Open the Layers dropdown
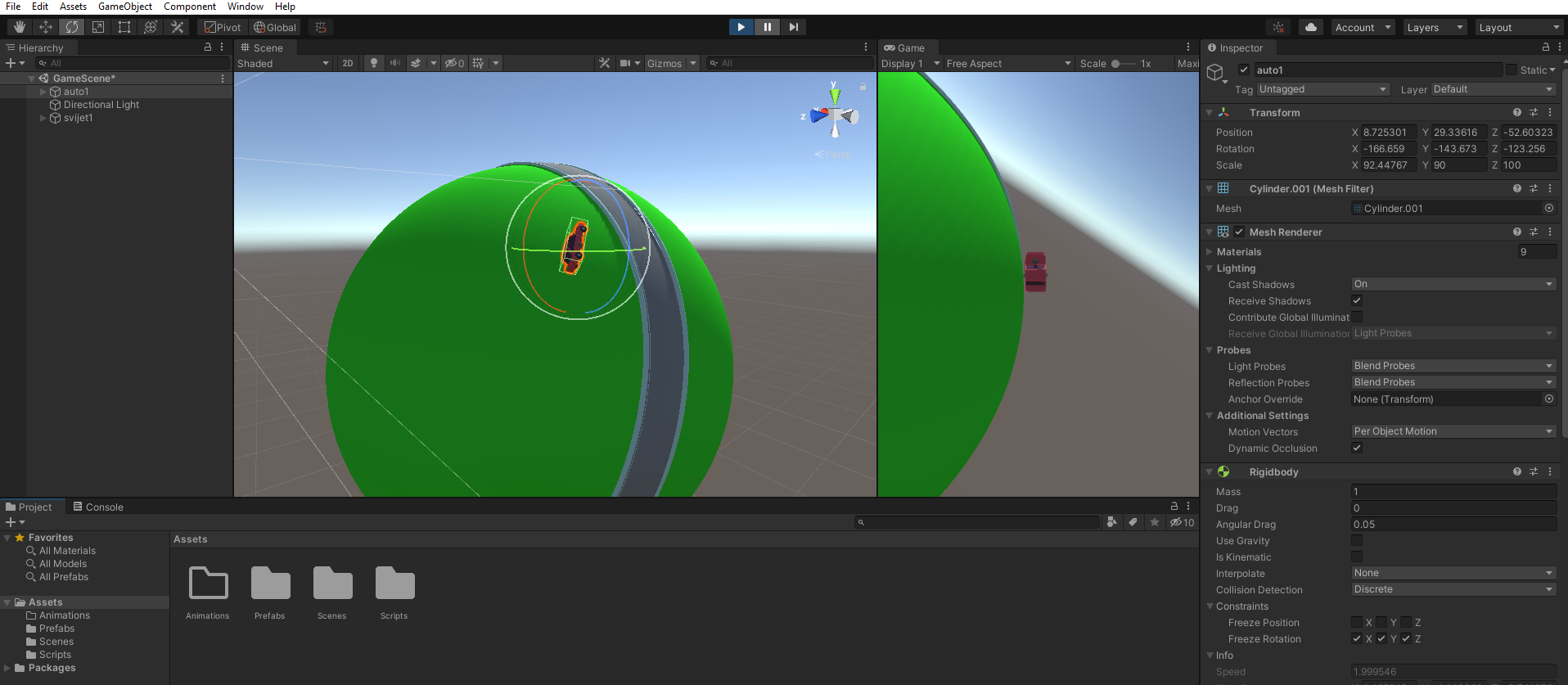This screenshot has height=685, width=1568. [x=1435, y=27]
